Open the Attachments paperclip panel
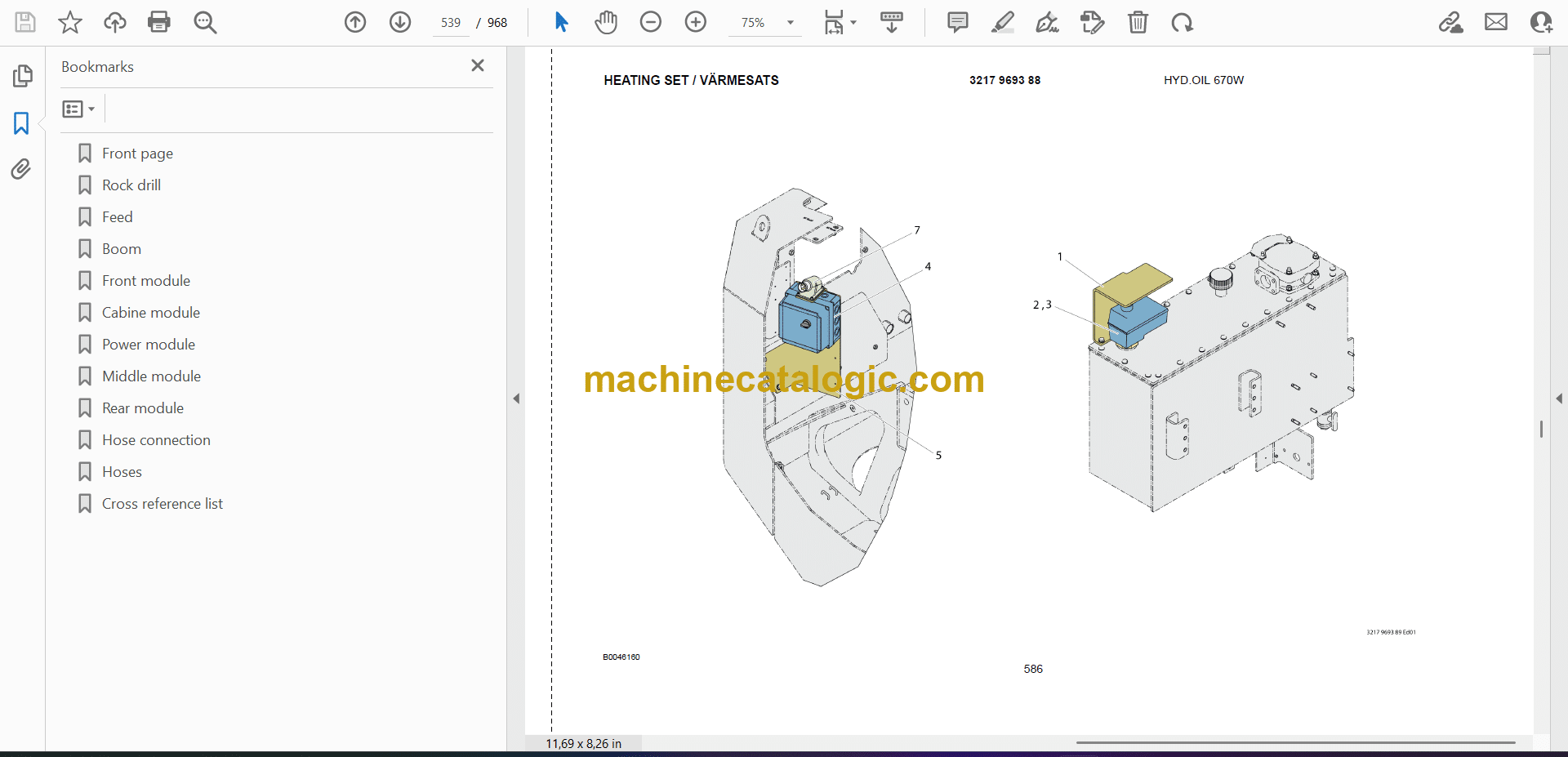1568x757 pixels. [x=21, y=169]
